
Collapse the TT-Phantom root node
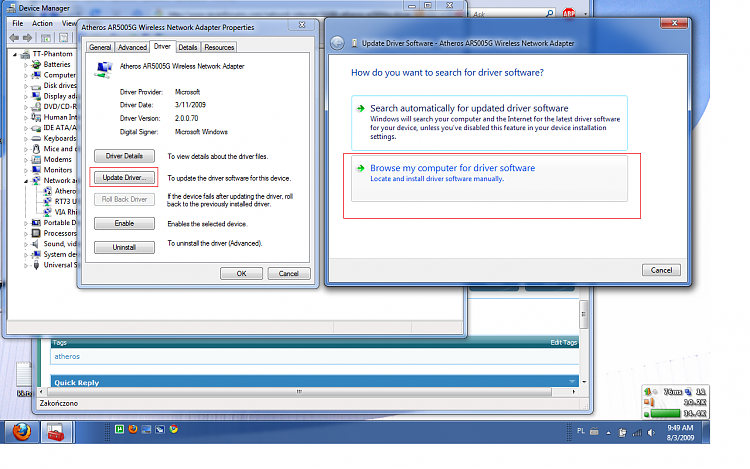(15, 55)
